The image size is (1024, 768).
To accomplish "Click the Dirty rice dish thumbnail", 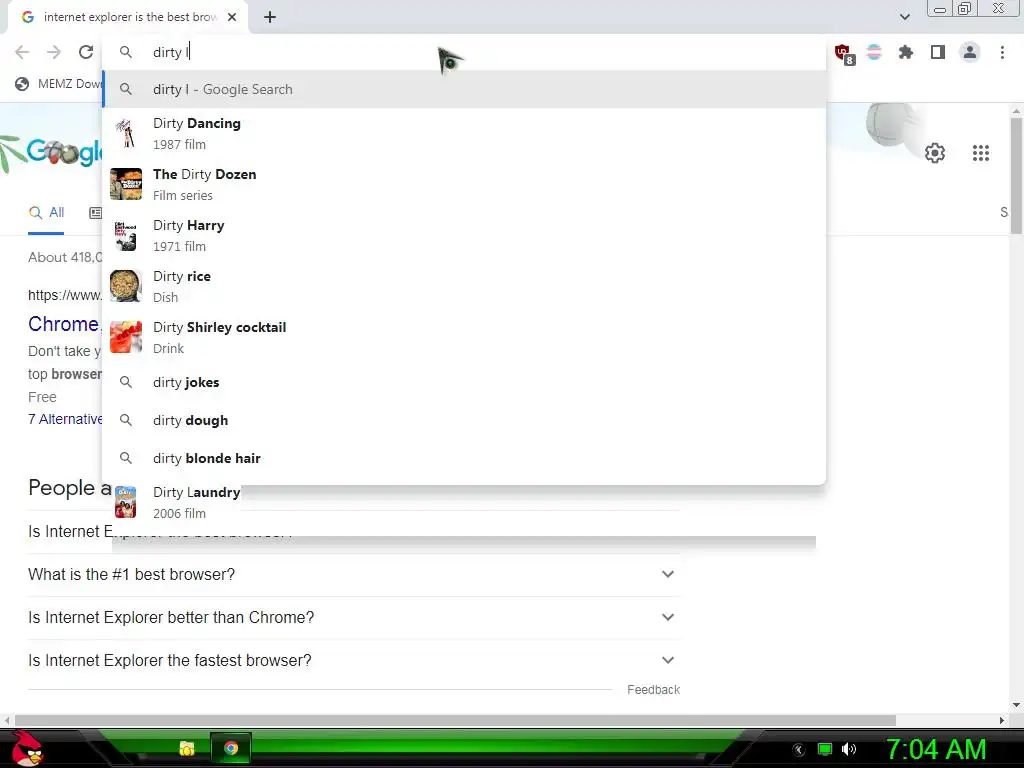I will [126, 286].
